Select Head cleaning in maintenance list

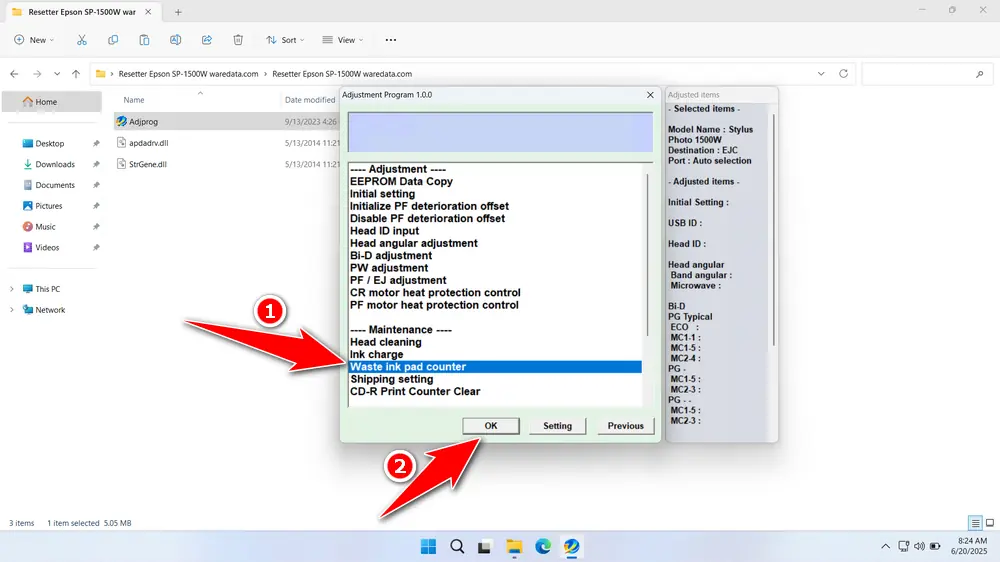click(x=385, y=342)
